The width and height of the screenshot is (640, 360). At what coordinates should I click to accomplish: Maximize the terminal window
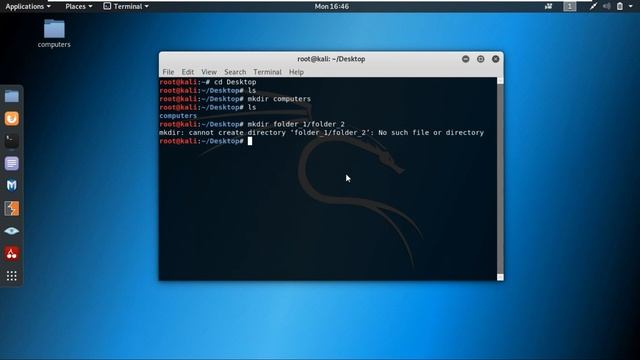pos(480,59)
